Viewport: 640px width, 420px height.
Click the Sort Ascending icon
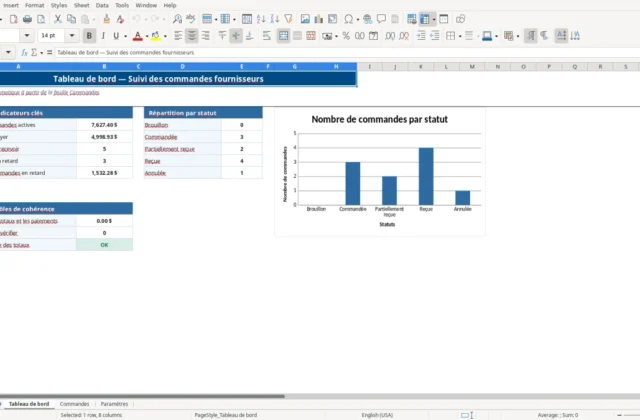(261, 19)
